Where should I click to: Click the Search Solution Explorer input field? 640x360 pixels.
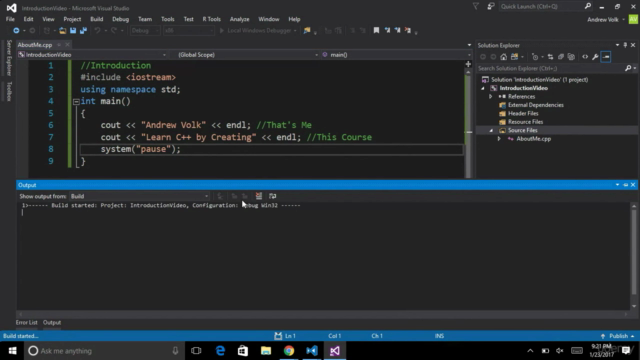(x=551, y=69)
